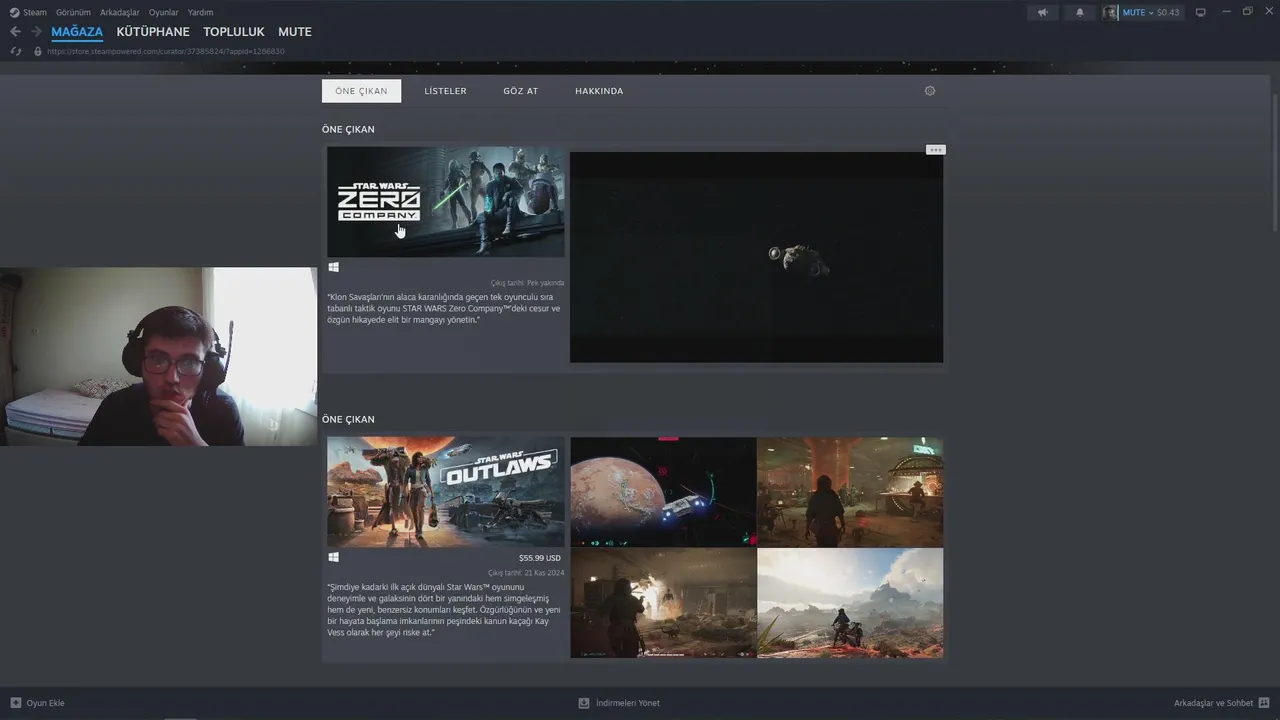This screenshot has width=1280, height=720.
Task: Open the Arkadaşlar menu
Action: click(120, 12)
